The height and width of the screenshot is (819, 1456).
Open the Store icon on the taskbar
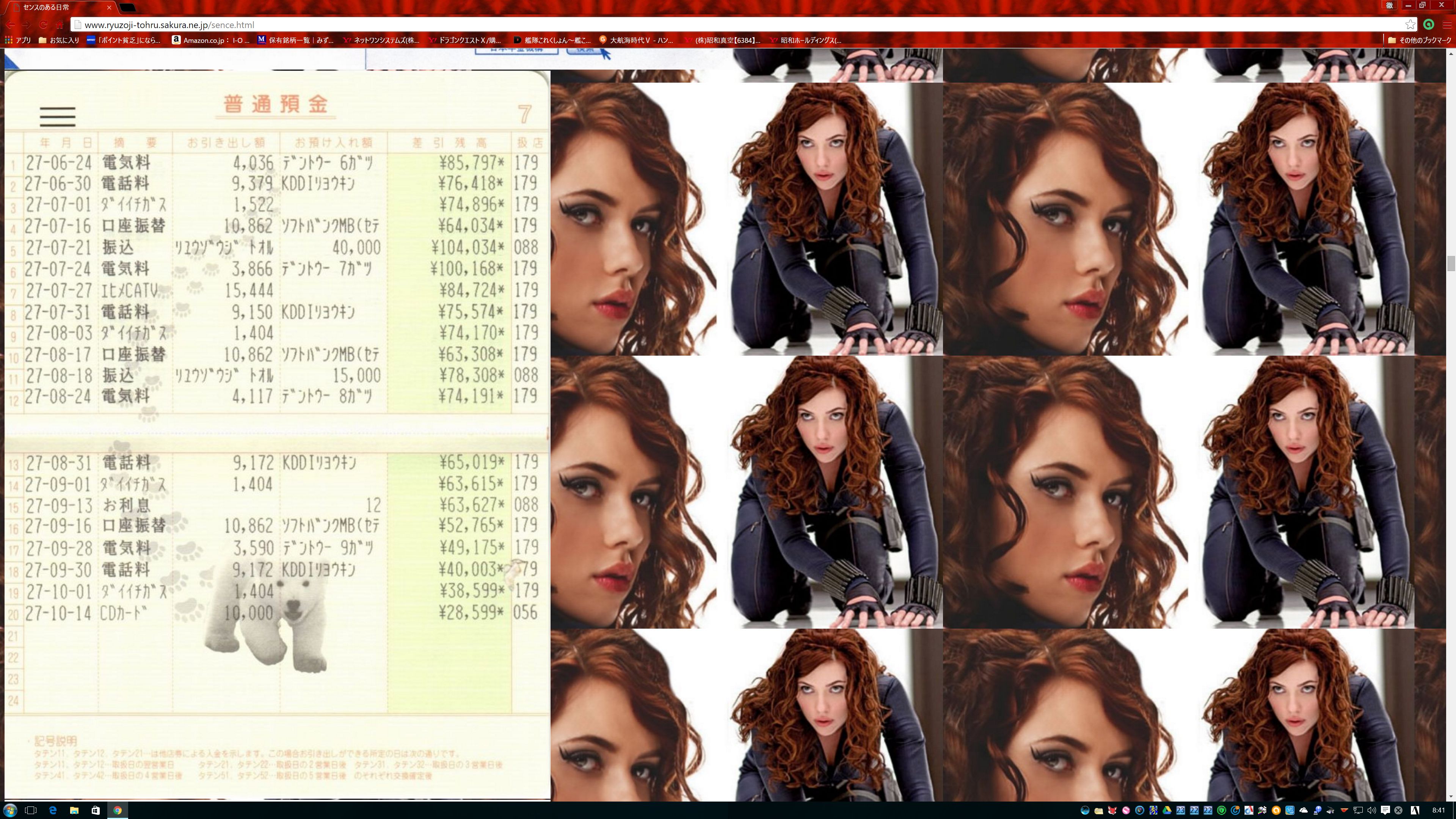click(96, 810)
